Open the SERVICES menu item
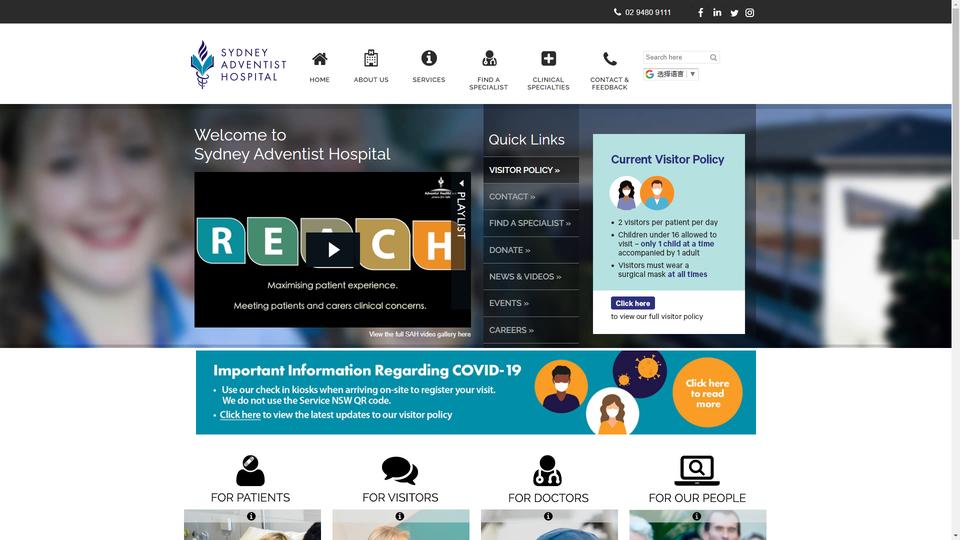Image resolution: width=960 pixels, height=540 pixels. [429, 80]
